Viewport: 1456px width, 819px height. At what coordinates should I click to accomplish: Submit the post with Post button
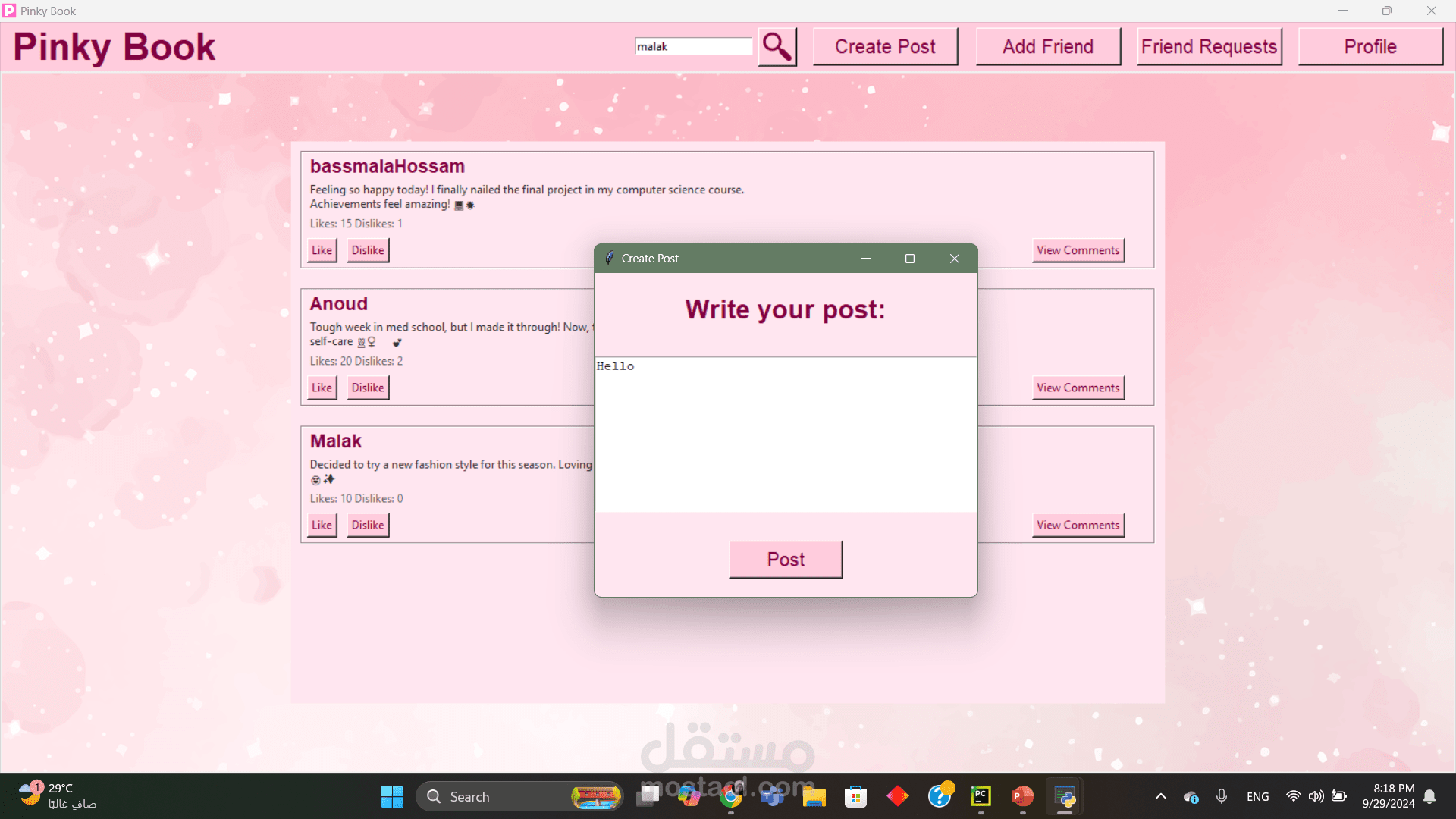[786, 560]
